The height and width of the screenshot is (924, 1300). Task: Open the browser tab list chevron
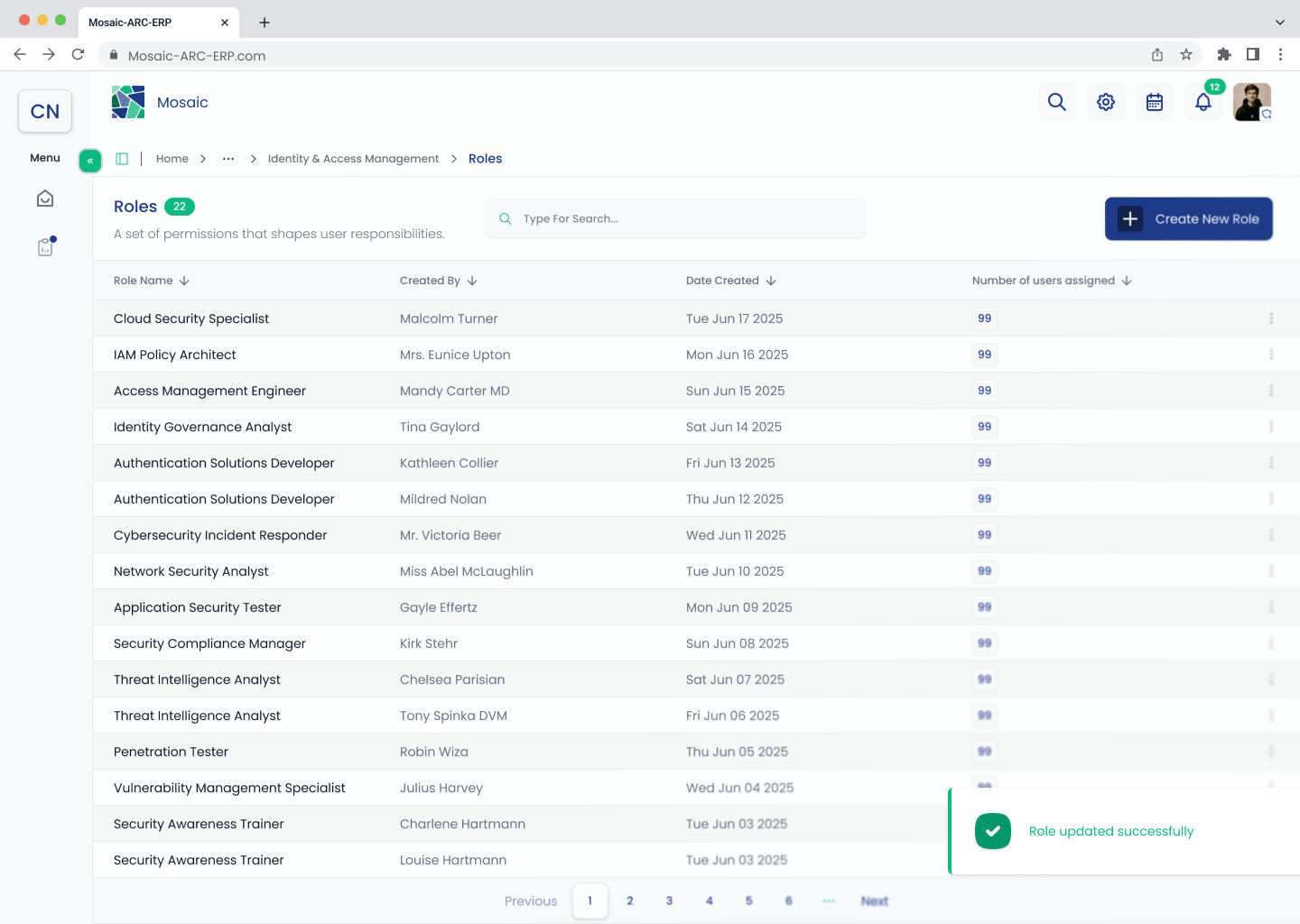pyautogui.click(x=1279, y=23)
